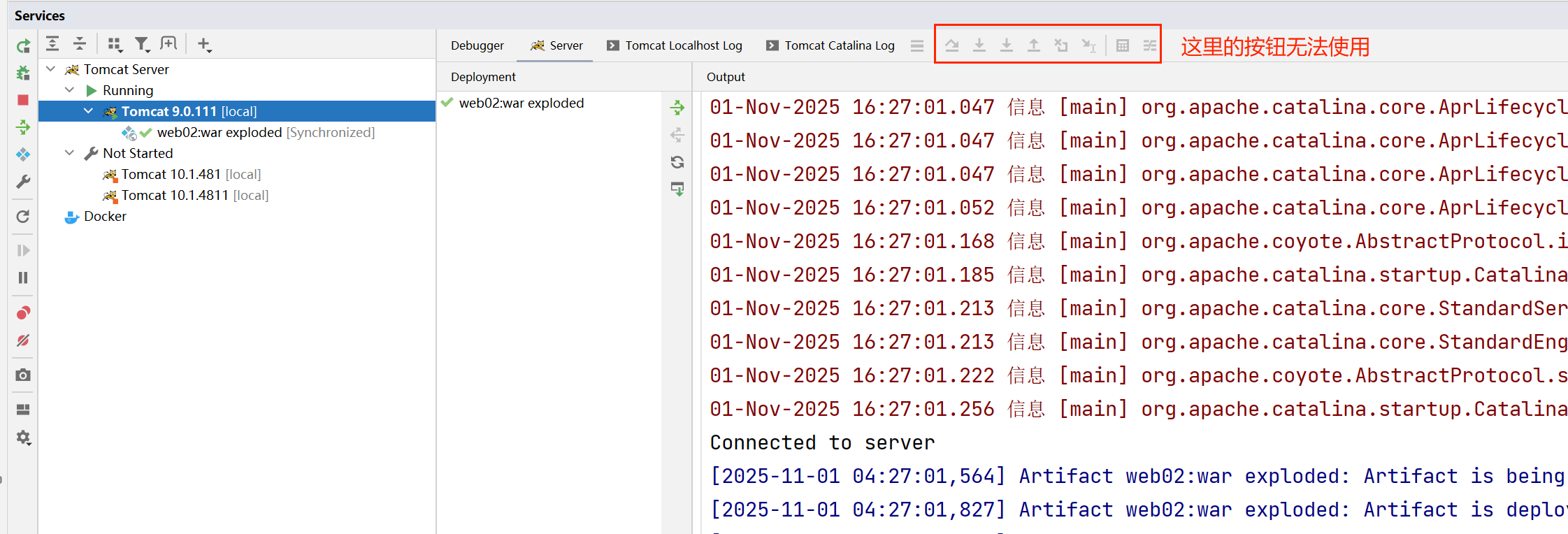Select the Not Started label
This screenshot has width=1568, height=534.
138,153
